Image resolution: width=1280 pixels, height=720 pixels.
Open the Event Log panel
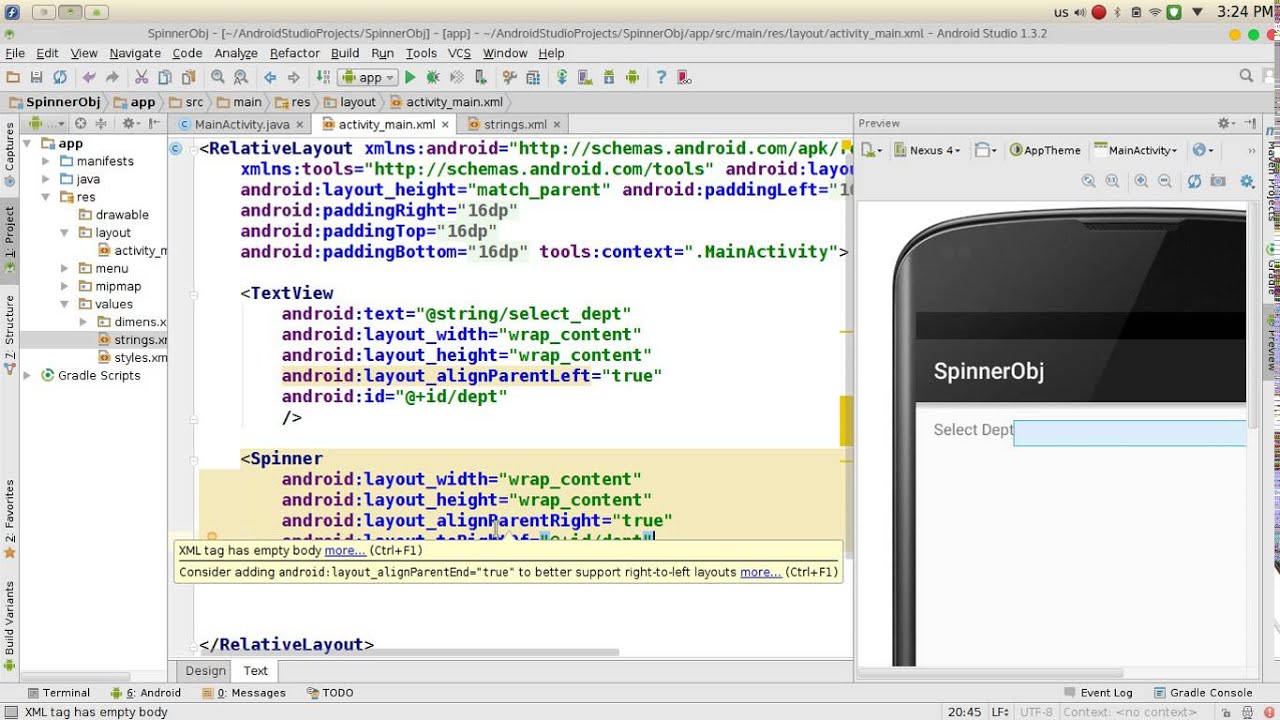pos(1098,692)
